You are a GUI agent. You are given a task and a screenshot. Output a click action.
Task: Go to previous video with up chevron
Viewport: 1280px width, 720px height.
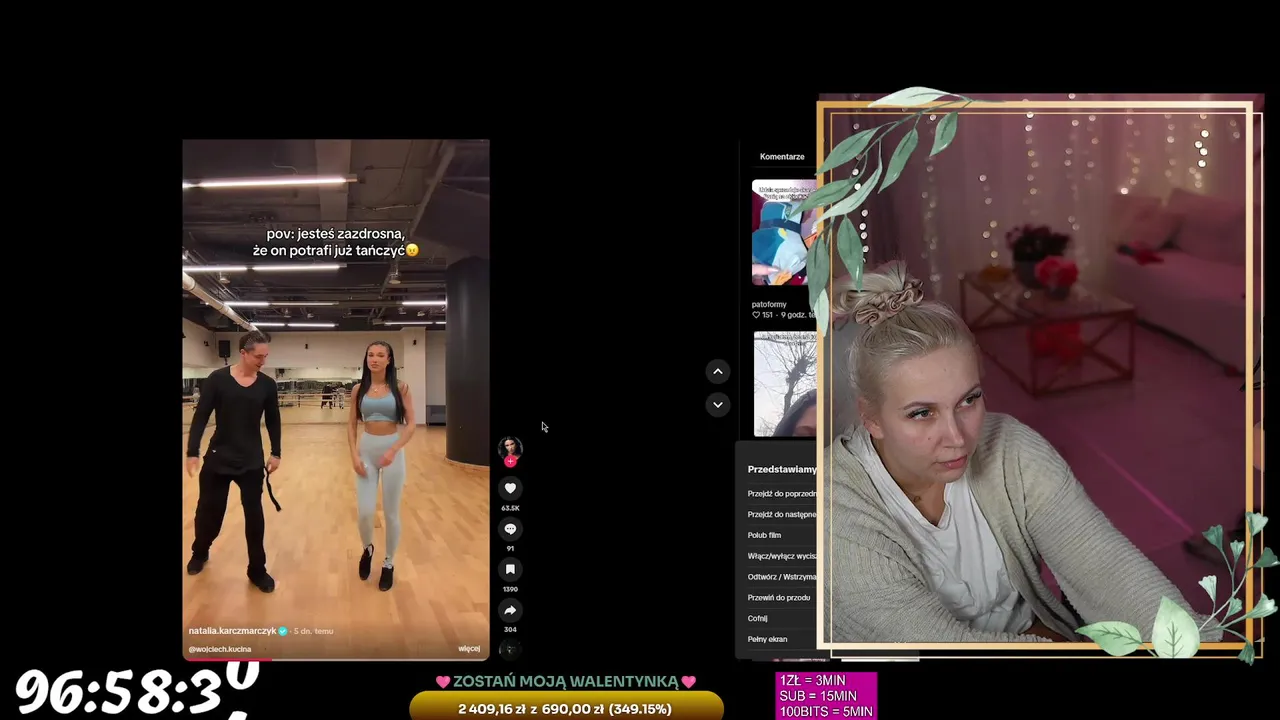[718, 371]
